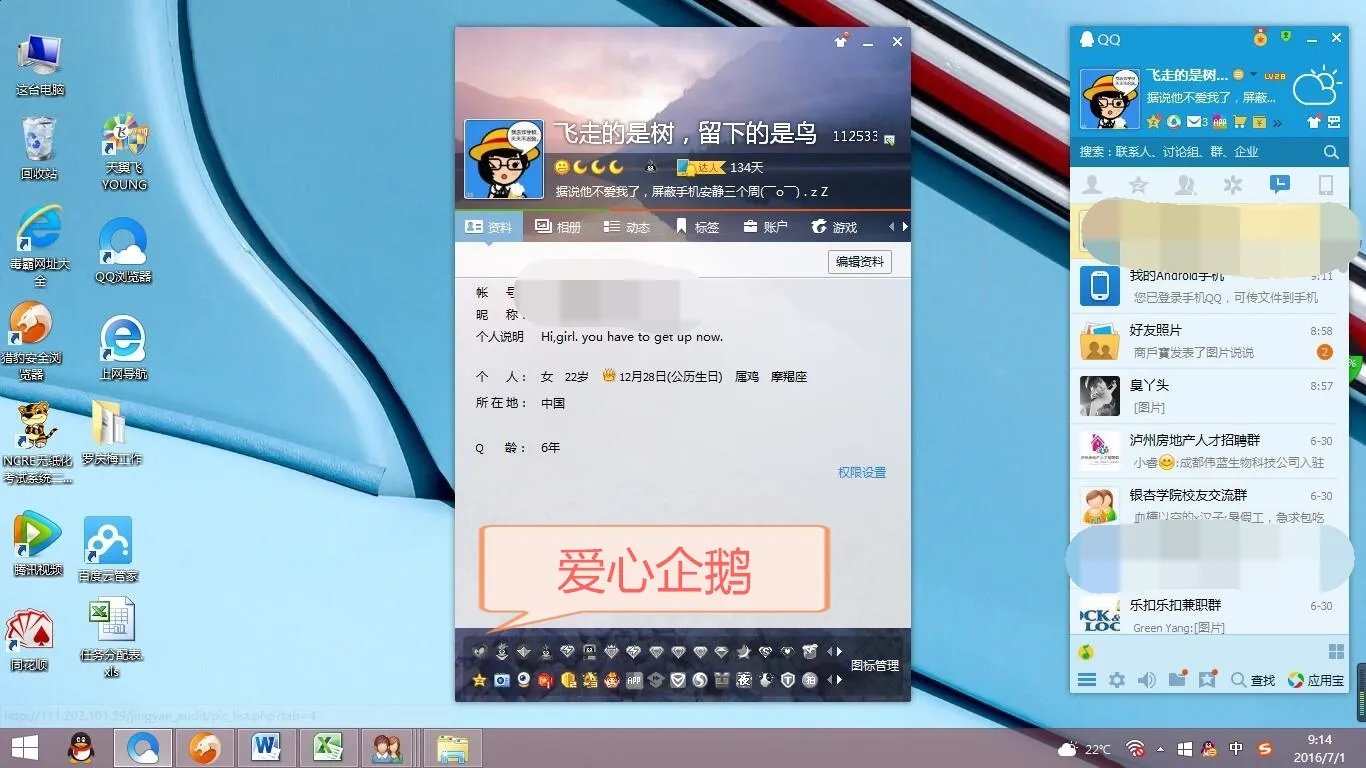Open the file manager folder with red badge
The image size is (1366, 768).
coord(1178,680)
